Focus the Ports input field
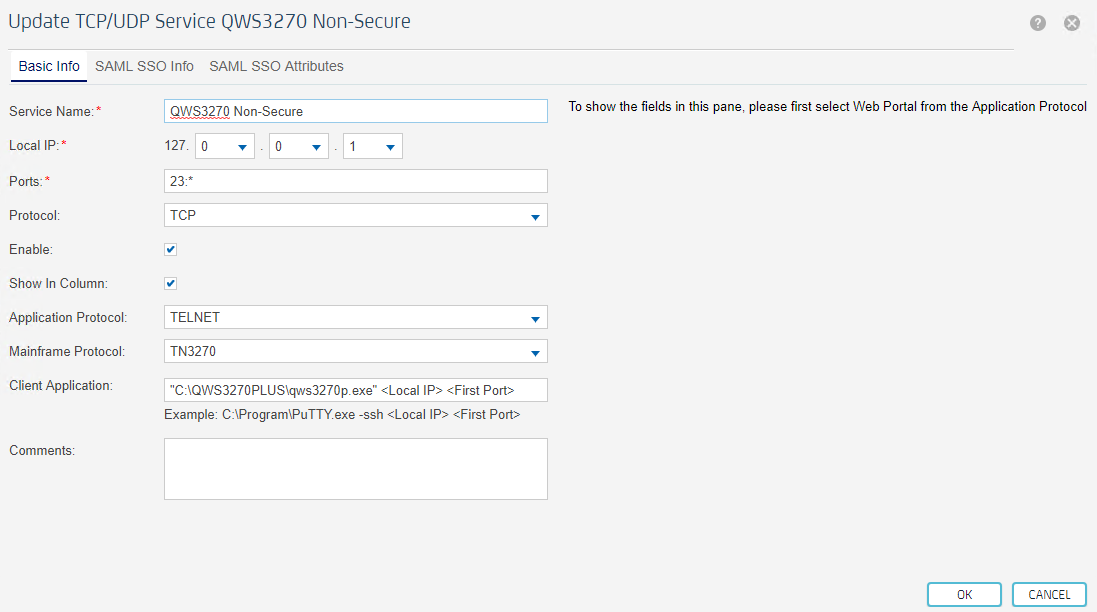This screenshot has height=612, width=1097. point(355,181)
